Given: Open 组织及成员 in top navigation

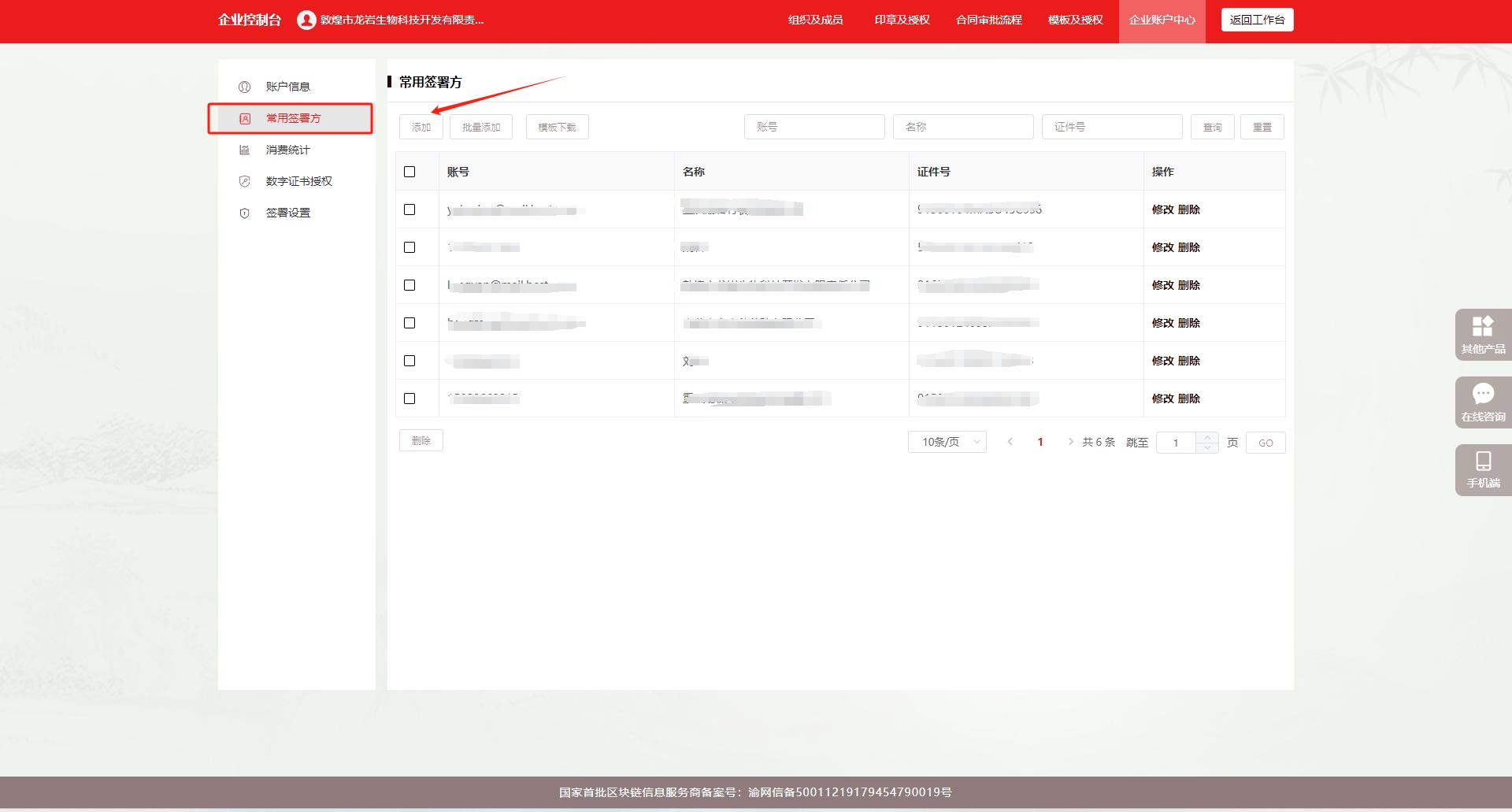Looking at the screenshot, I should pyautogui.click(x=815, y=20).
